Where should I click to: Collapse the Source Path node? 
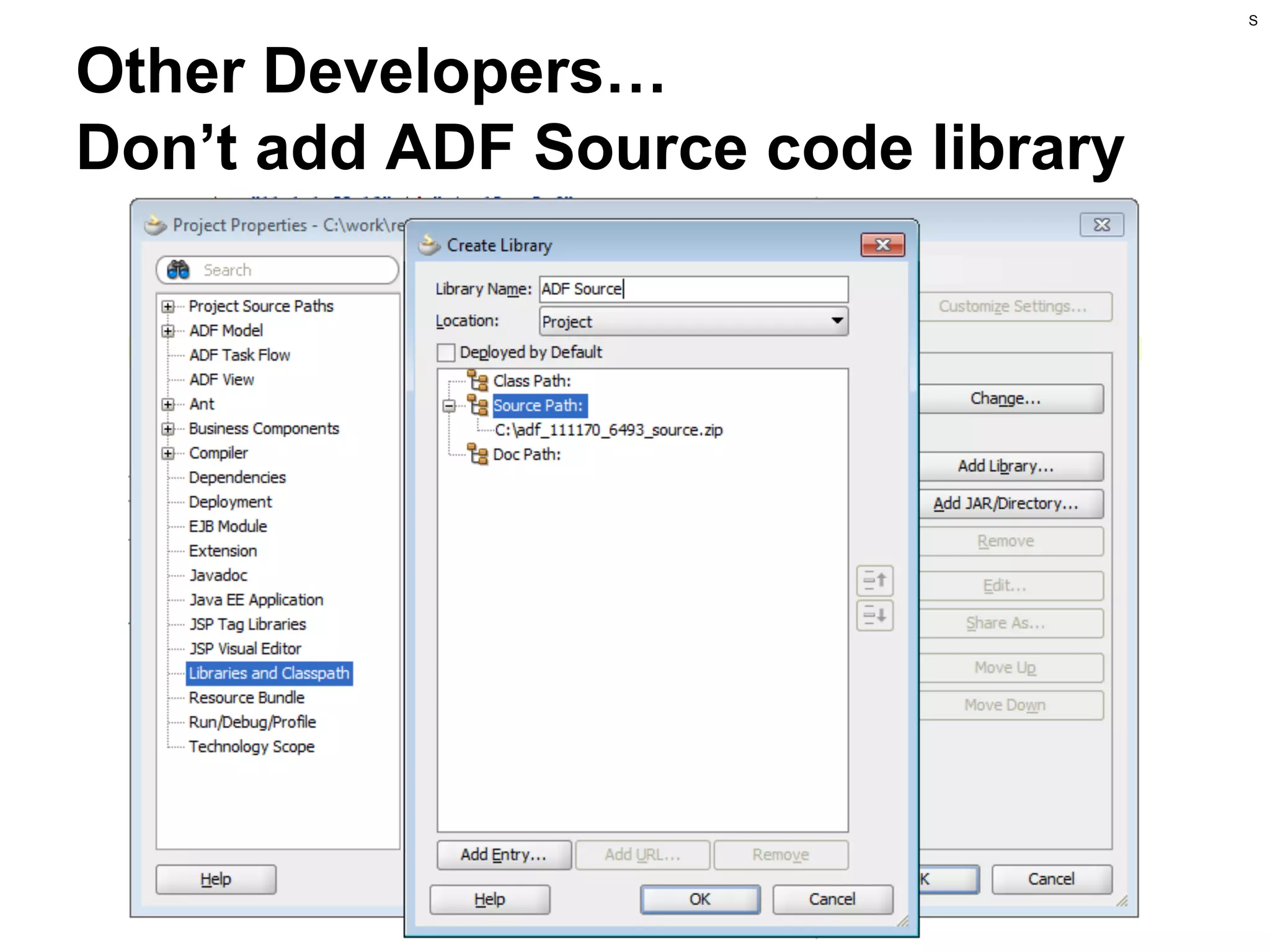pos(449,406)
